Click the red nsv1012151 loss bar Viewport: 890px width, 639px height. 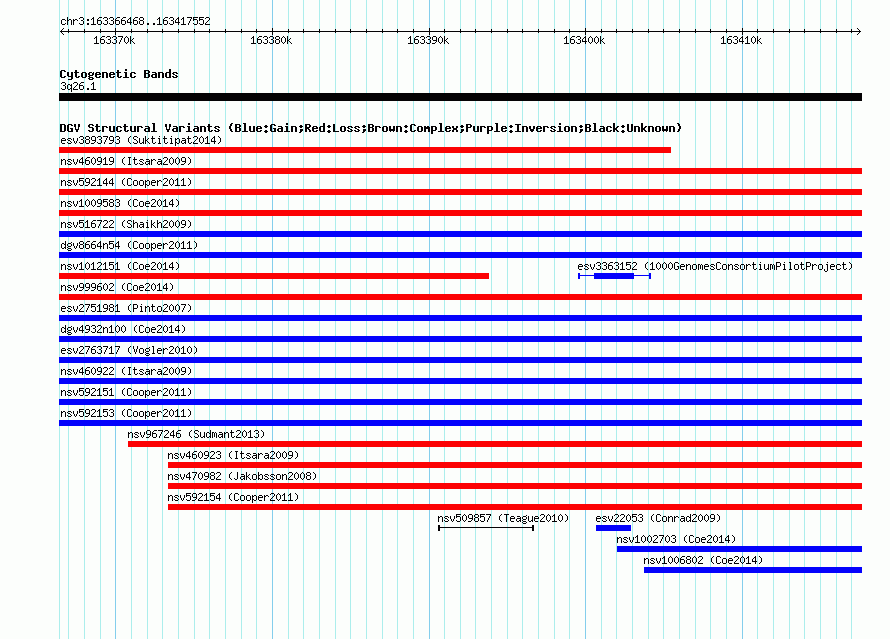click(274, 276)
